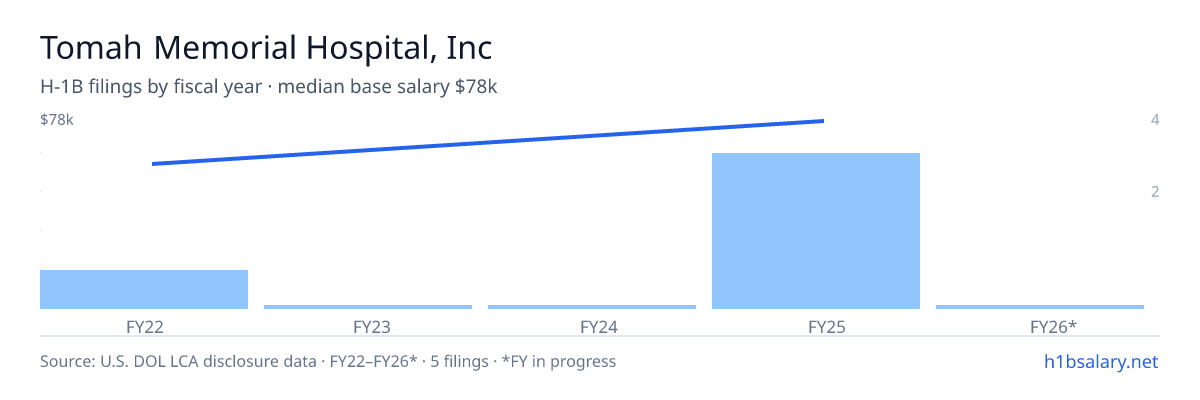
Task: Open the h1bsalary.net link
Action: coord(1100,361)
